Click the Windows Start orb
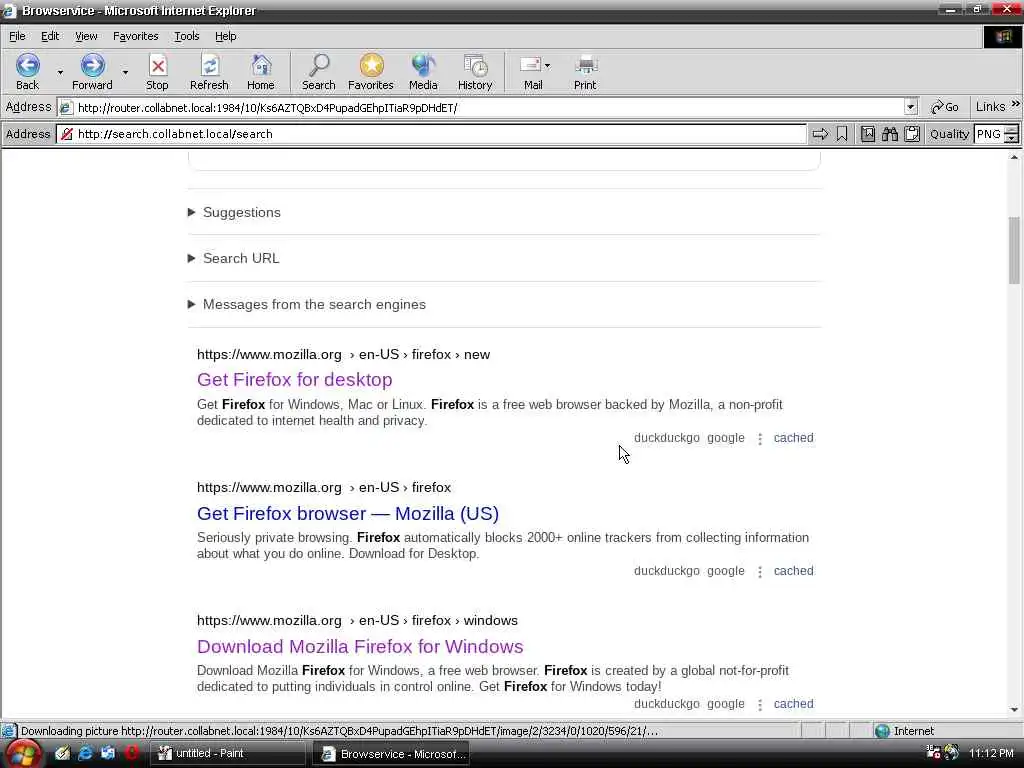Screen dimensions: 1024x768 pyautogui.click(x=22, y=754)
